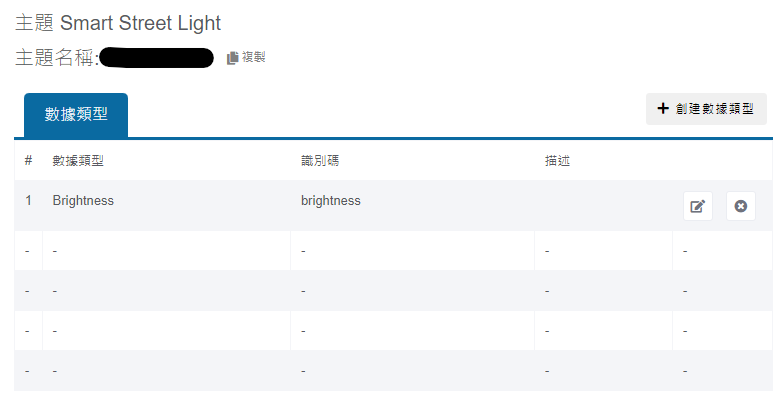Click the 數據類型 column header in table
782x400 pixels.
[x=78, y=160]
